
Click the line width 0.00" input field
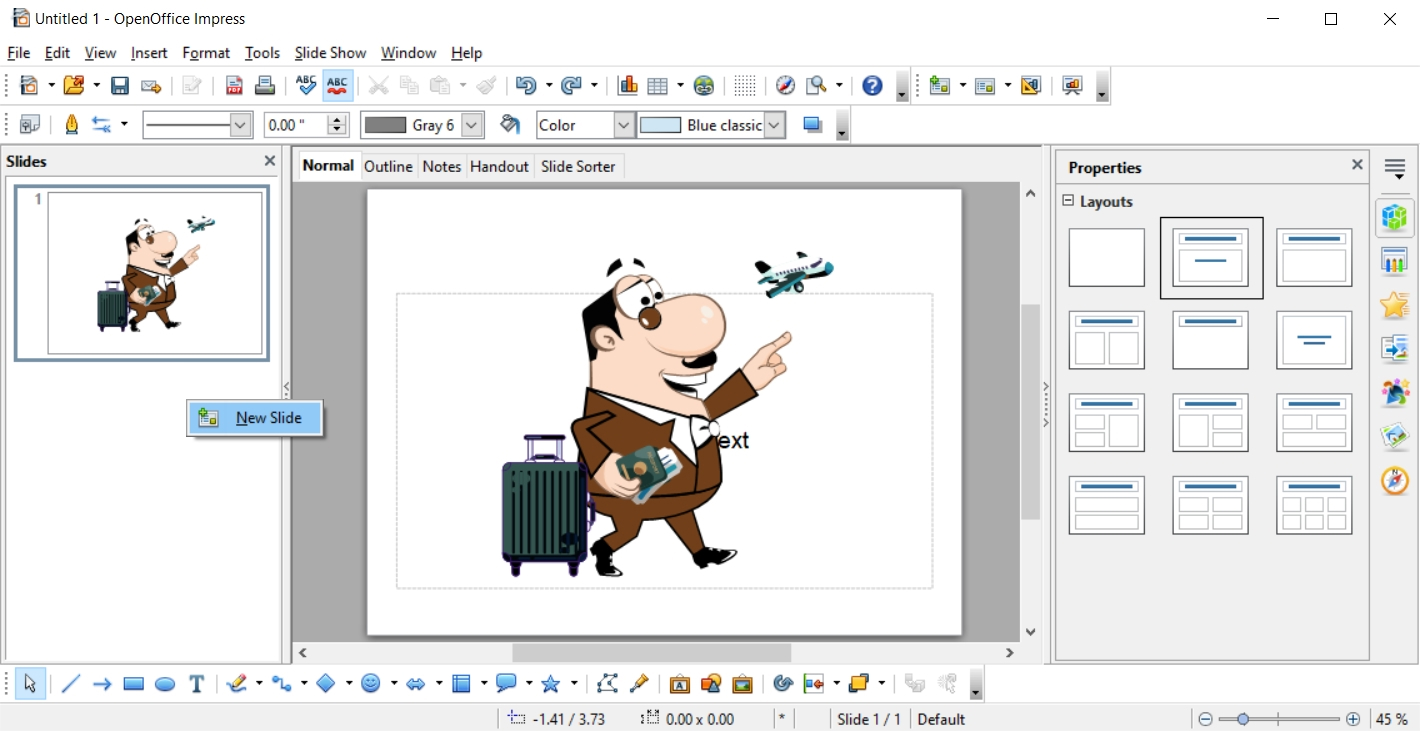pos(295,125)
